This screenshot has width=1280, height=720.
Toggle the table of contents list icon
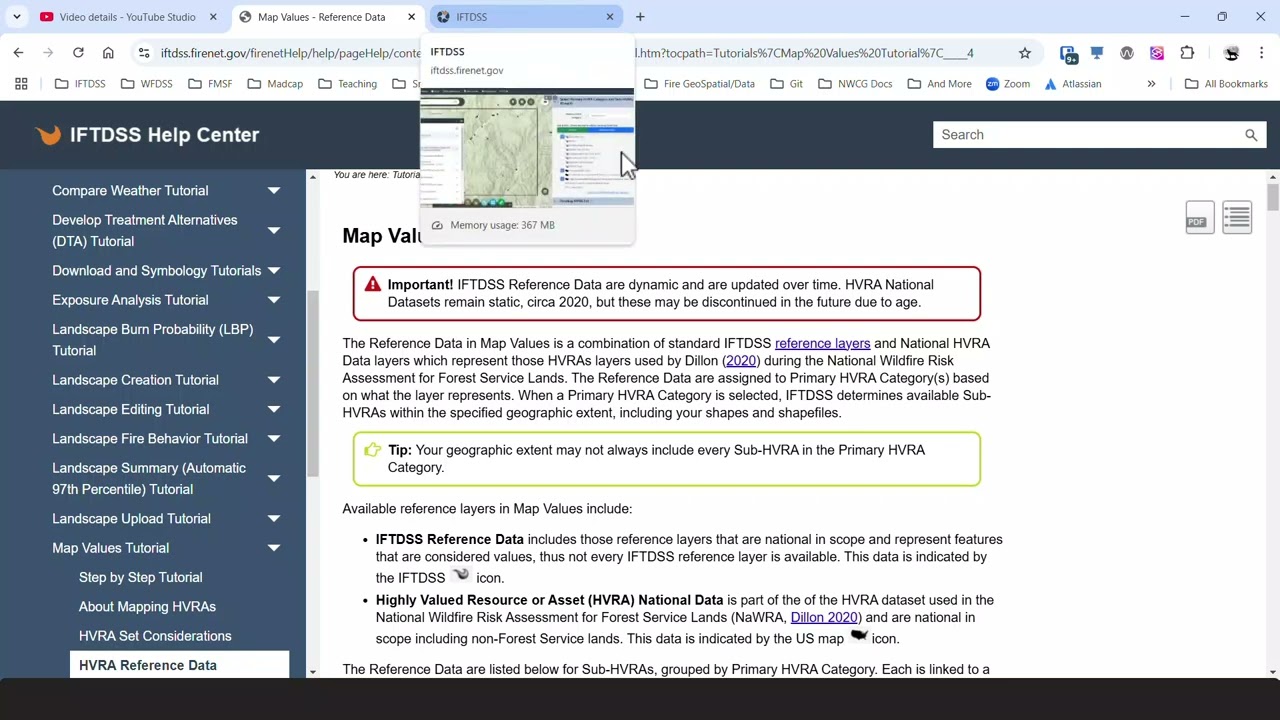[x=1237, y=217]
